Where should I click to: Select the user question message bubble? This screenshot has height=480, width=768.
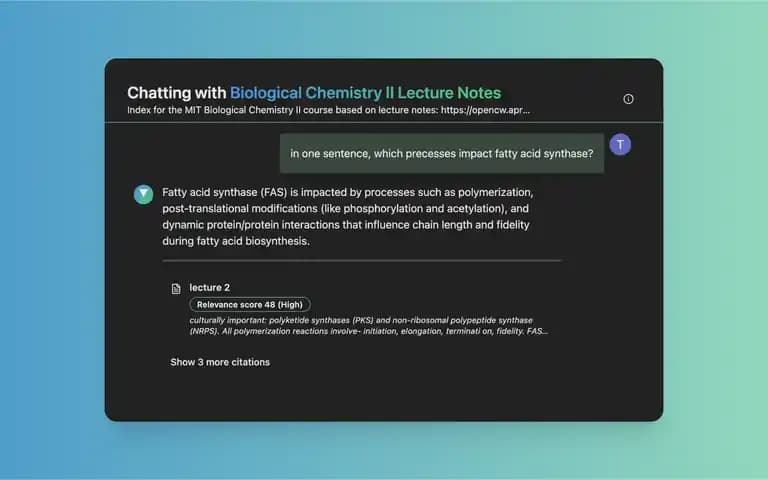click(442, 153)
